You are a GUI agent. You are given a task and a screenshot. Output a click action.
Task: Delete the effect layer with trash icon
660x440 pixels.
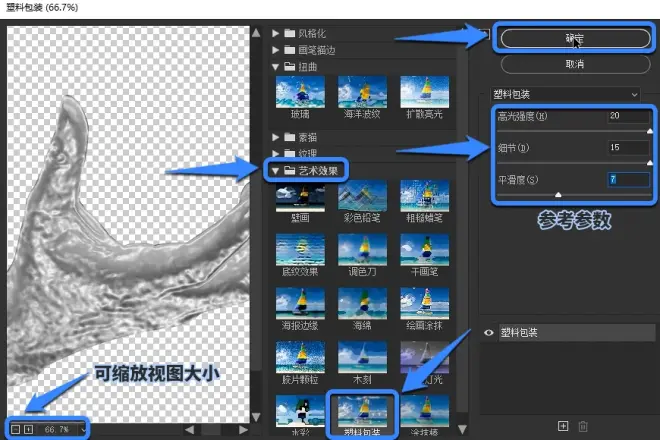[x=583, y=426]
